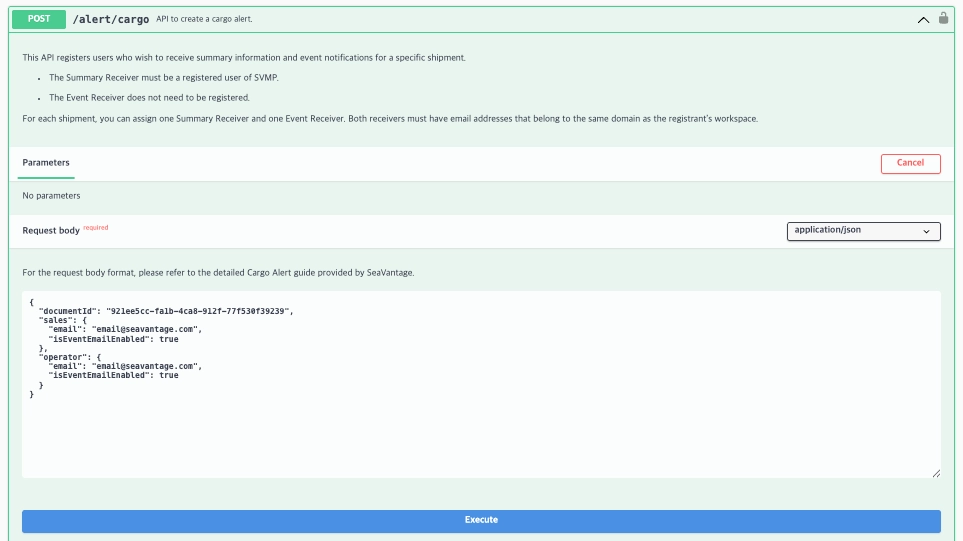This screenshot has height=541, width=963.
Task: Grab the textarea resize handle corner
Action: 936,473
